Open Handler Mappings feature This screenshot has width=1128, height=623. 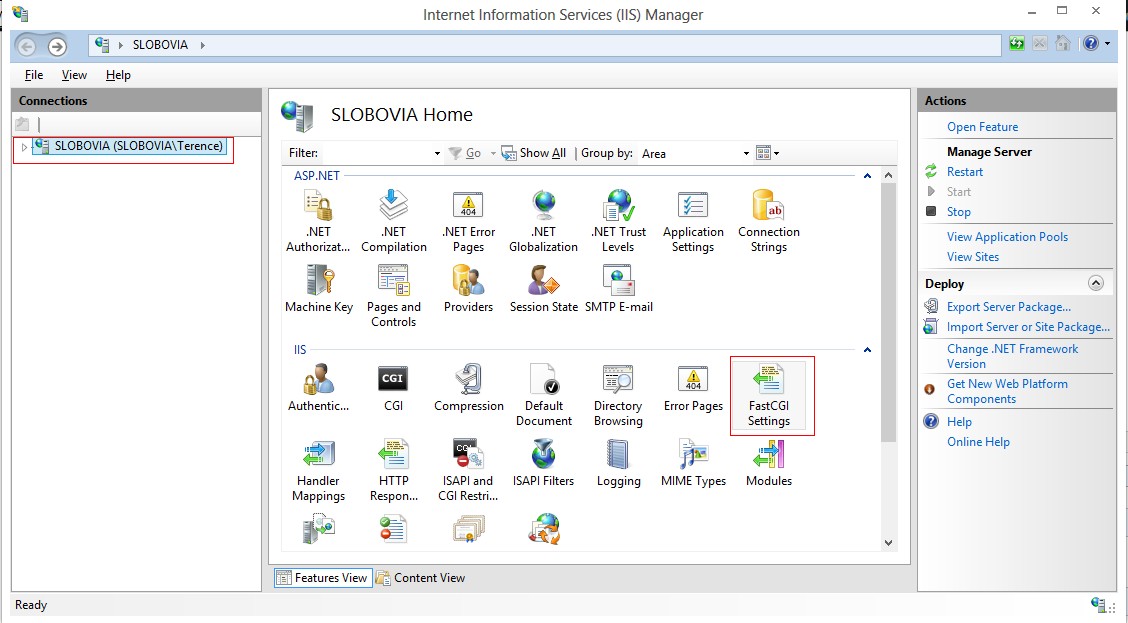click(318, 470)
